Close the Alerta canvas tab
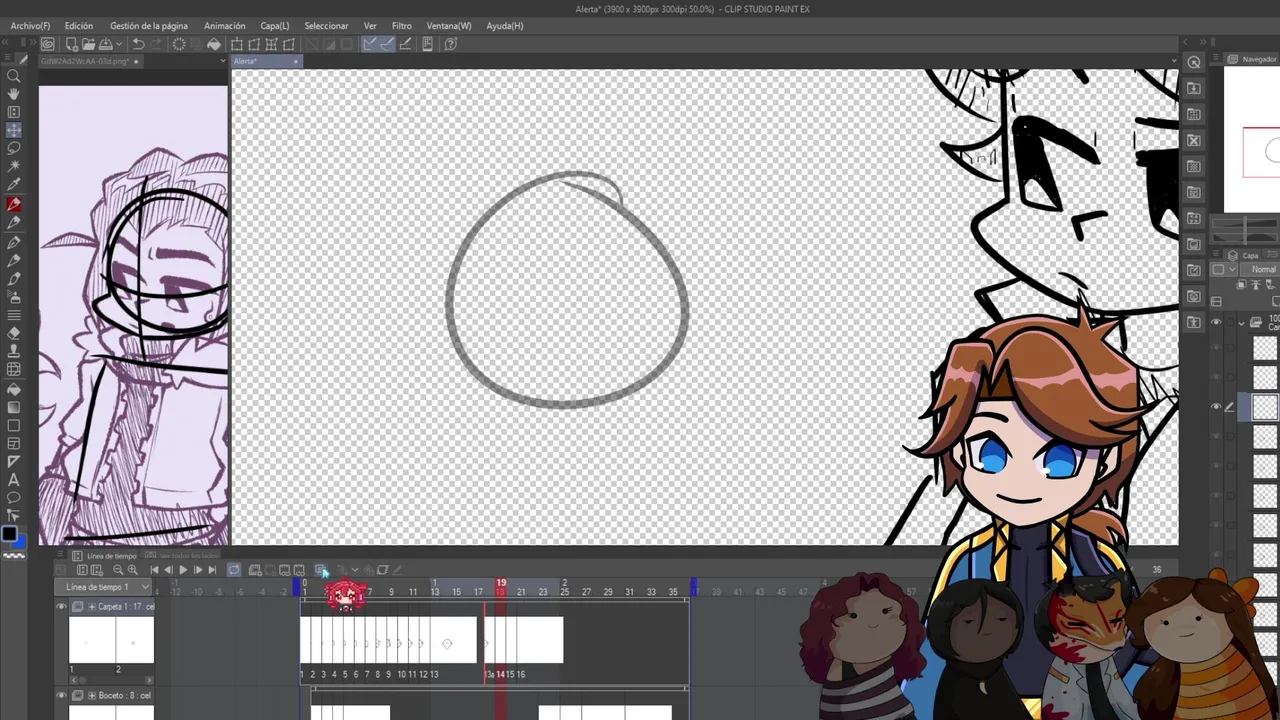The image size is (1280, 720). [x=295, y=61]
